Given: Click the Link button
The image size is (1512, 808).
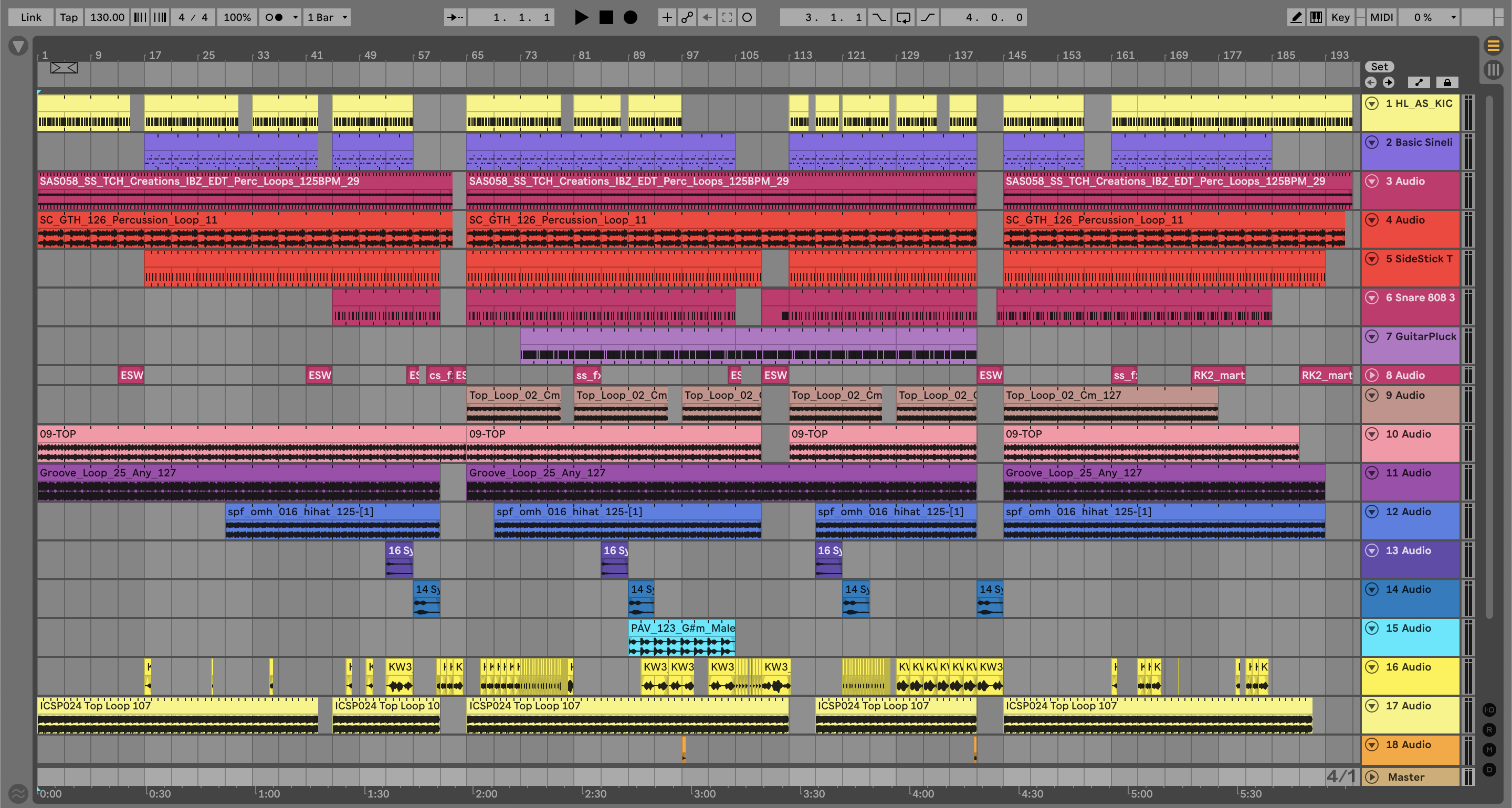Looking at the screenshot, I should (30, 18).
